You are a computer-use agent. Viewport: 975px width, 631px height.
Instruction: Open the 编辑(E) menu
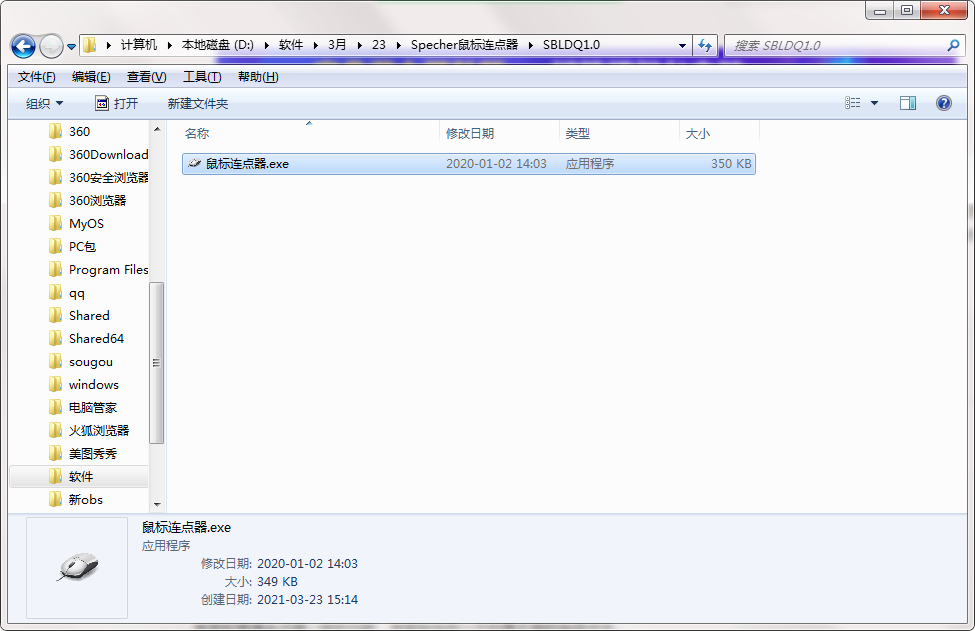(x=91, y=77)
